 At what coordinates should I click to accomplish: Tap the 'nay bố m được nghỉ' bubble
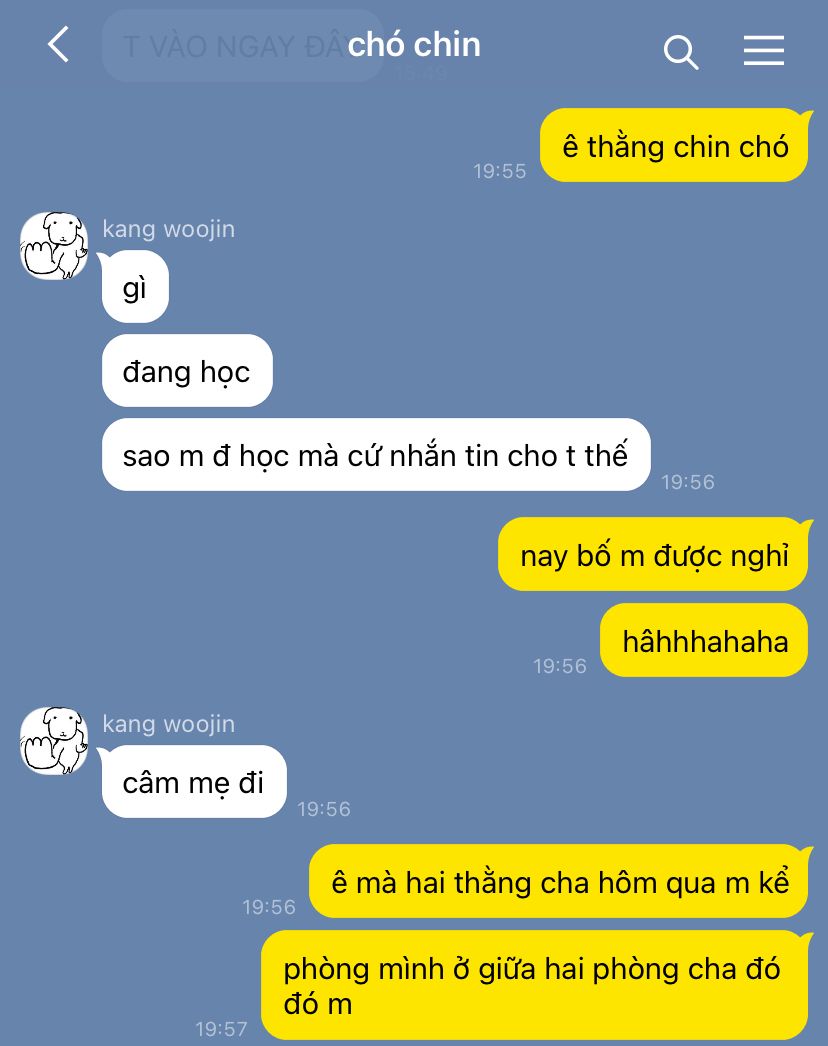pyautogui.click(x=653, y=554)
